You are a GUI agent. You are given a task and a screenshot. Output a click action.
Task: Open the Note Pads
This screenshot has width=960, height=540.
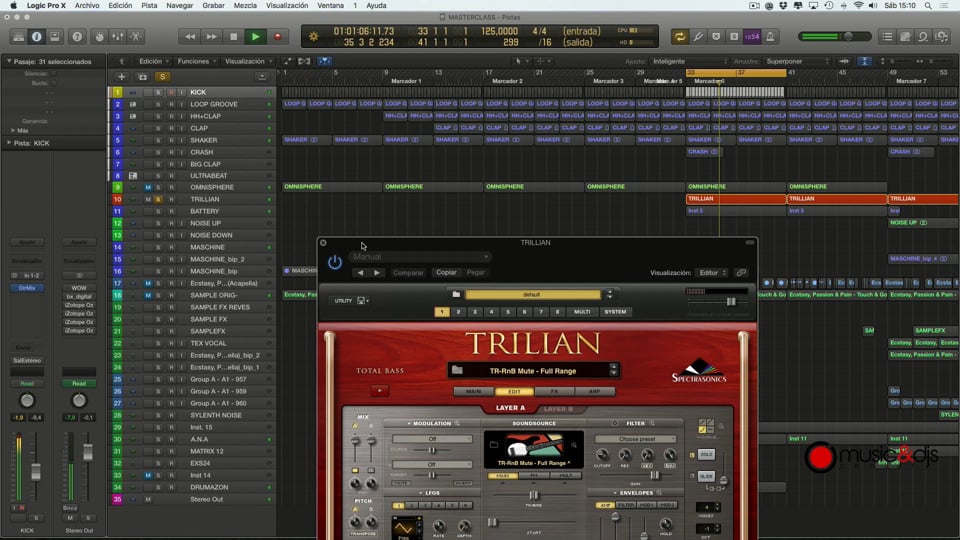tap(905, 37)
